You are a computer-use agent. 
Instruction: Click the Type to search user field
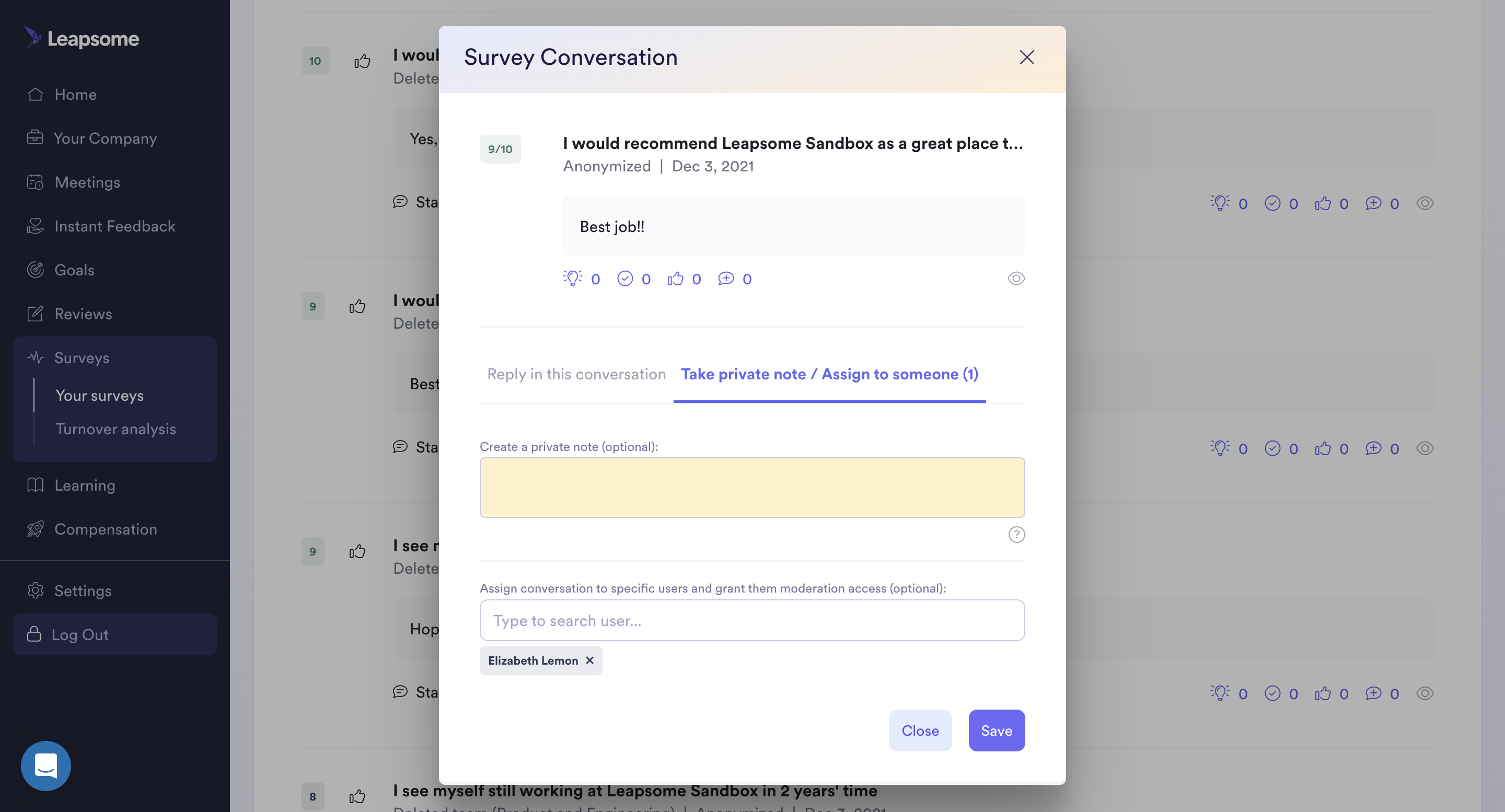[x=752, y=620]
